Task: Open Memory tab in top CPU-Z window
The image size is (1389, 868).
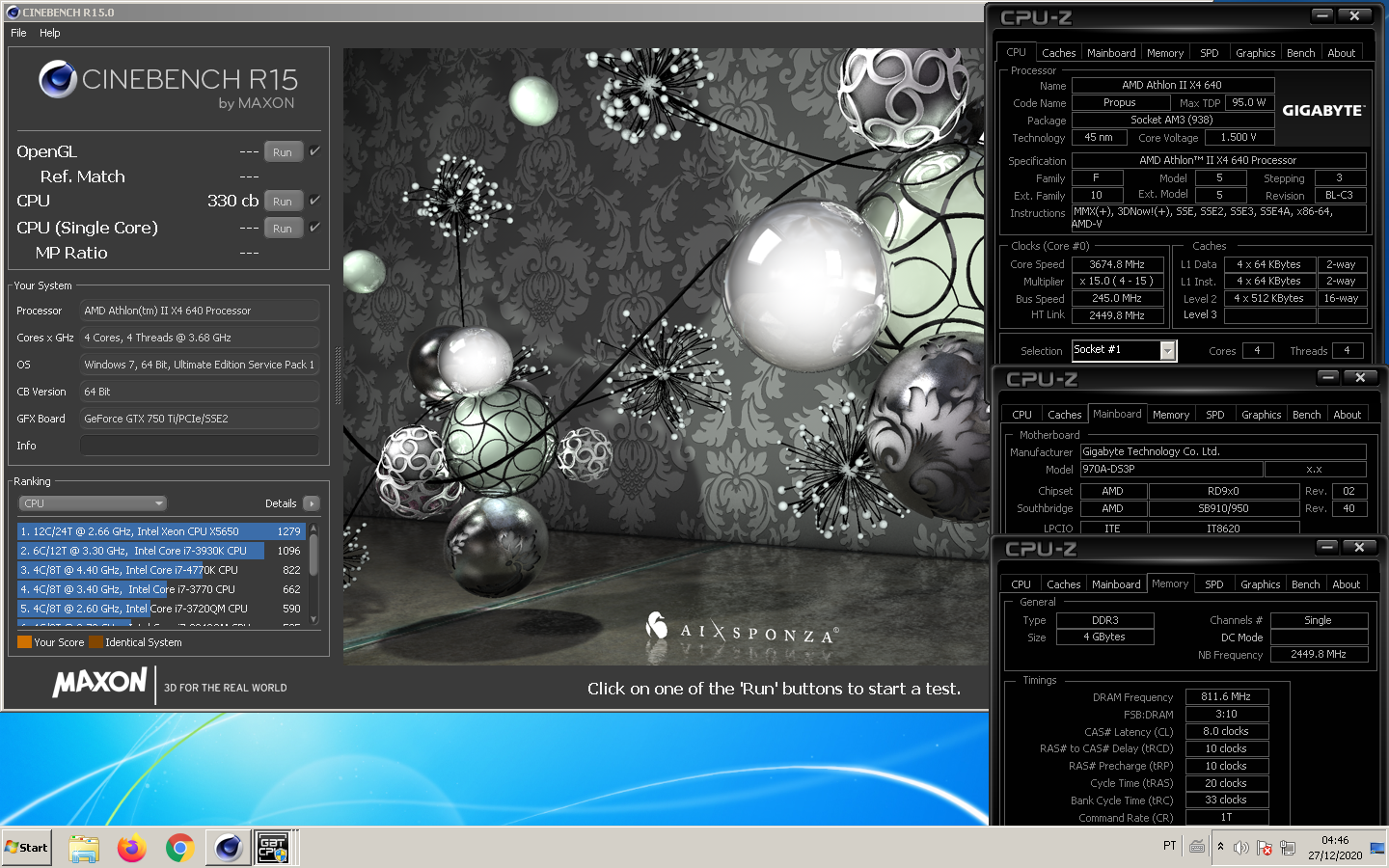Action: 1165,53
